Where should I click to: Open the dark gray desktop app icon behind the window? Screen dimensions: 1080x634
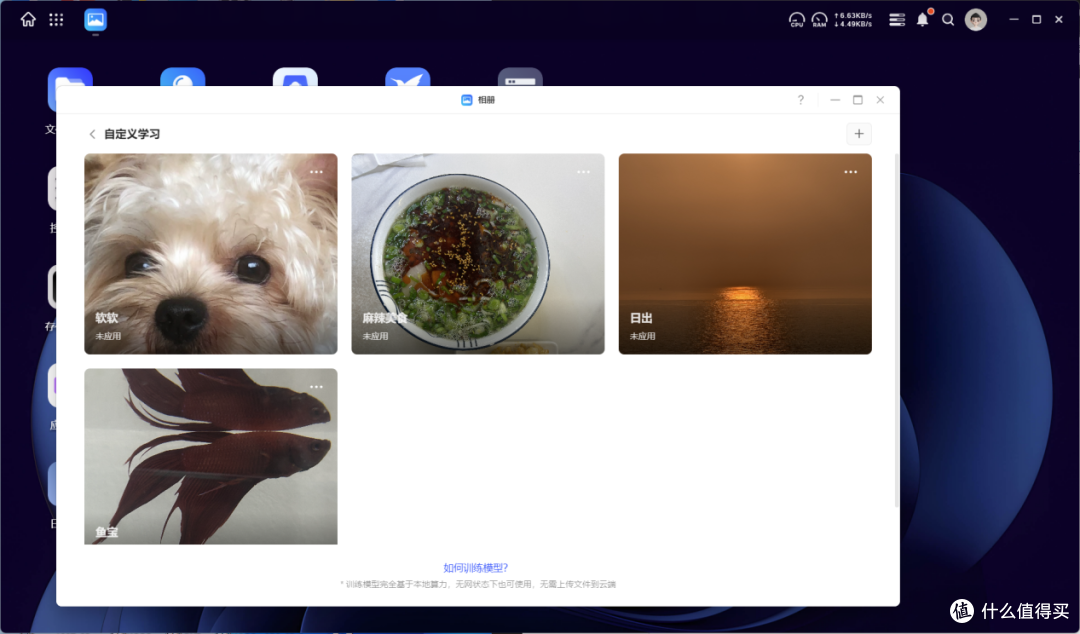[520, 77]
